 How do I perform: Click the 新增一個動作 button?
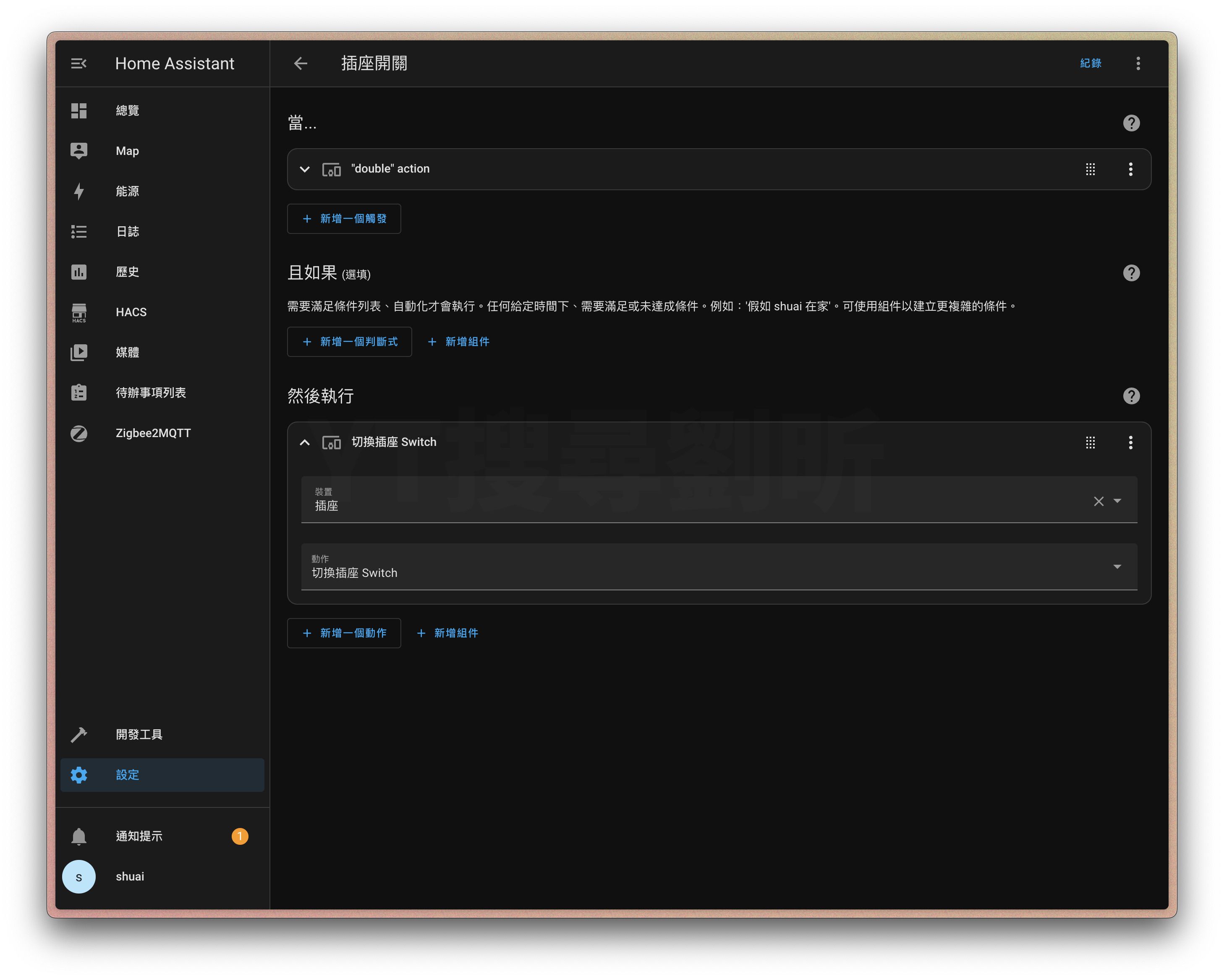[x=344, y=633]
